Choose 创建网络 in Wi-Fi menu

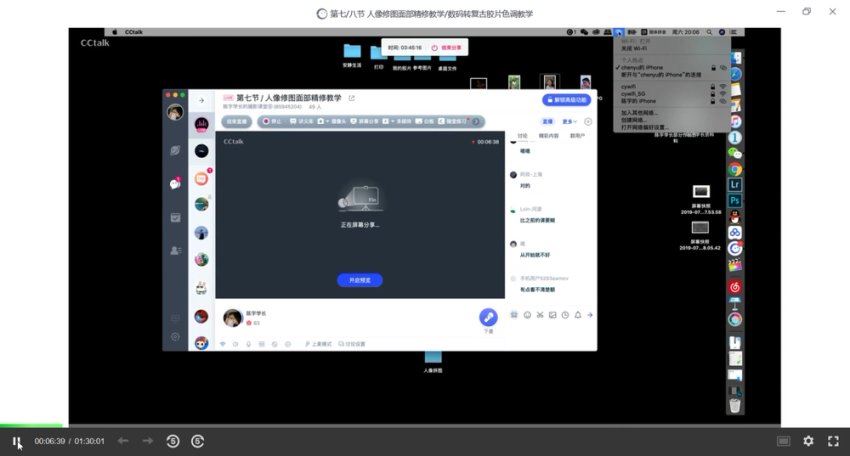click(x=632, y=120)
